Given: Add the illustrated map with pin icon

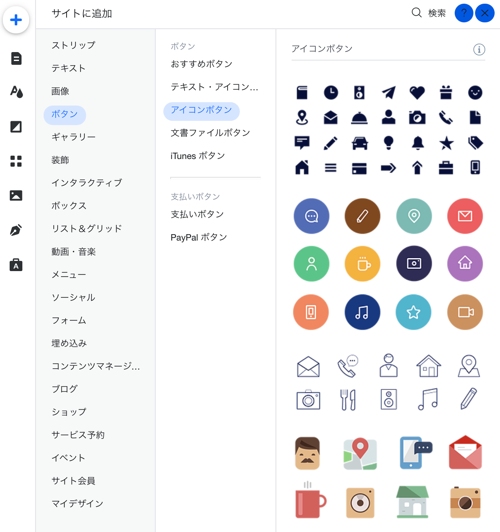Looking at the screenshot, I should click(x=360, y=454).
